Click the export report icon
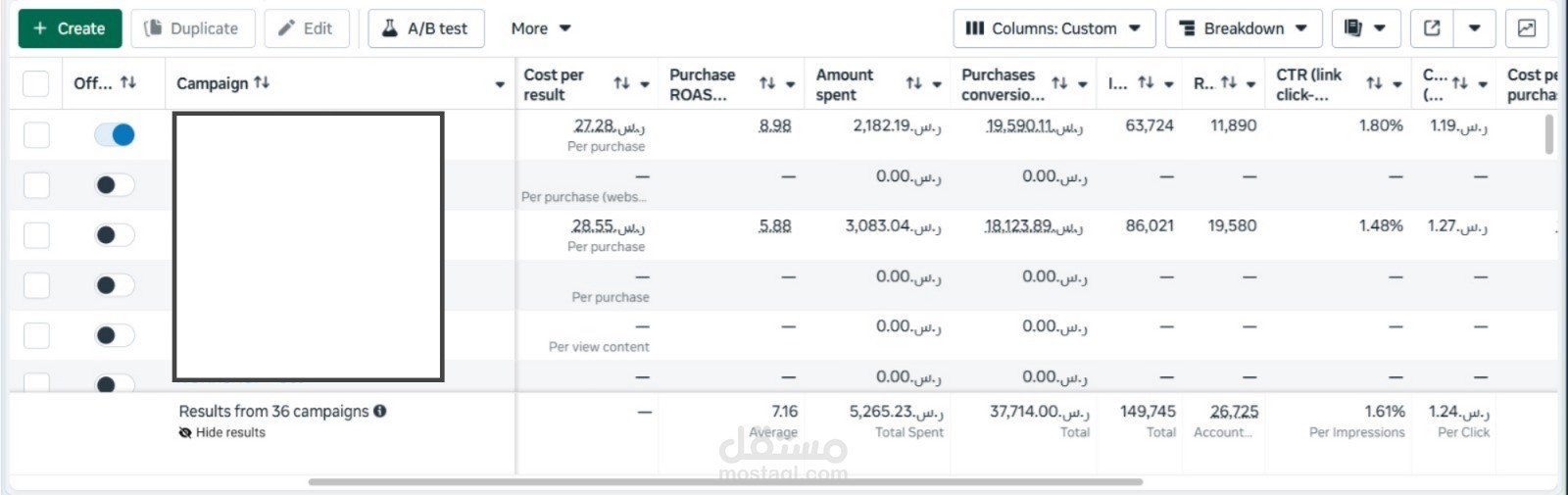 coord(1432,28)
